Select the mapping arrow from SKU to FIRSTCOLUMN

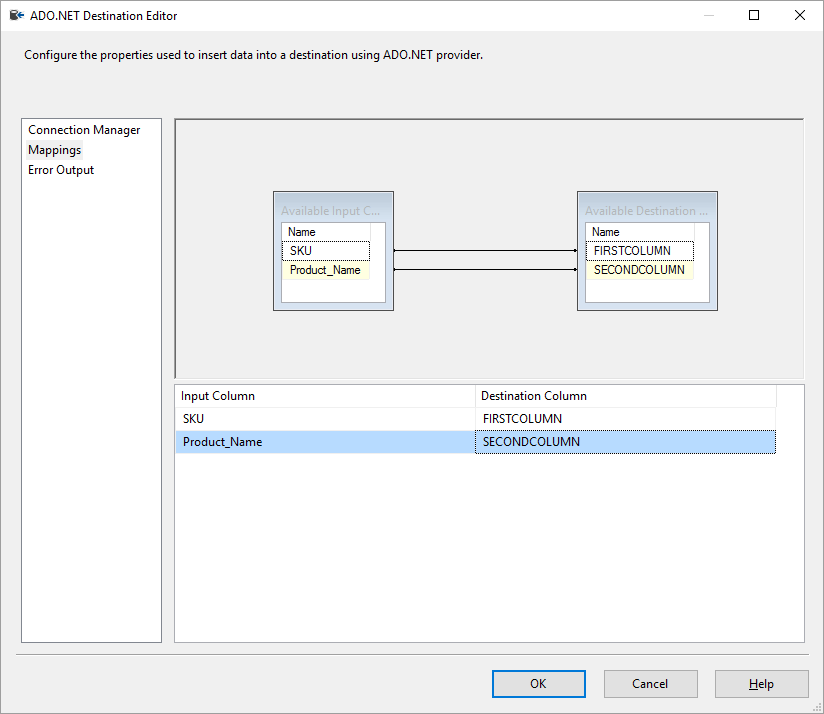pyautogui.click(x=485, y=251)
